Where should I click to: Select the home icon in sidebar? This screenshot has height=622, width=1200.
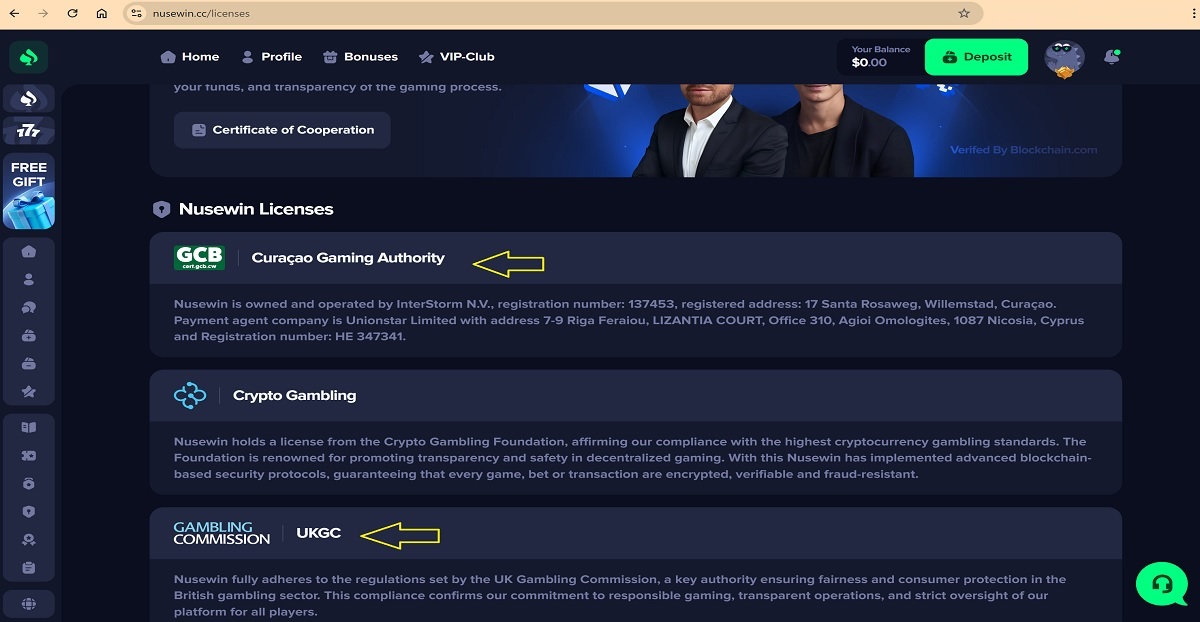click(x=29, y=251)
